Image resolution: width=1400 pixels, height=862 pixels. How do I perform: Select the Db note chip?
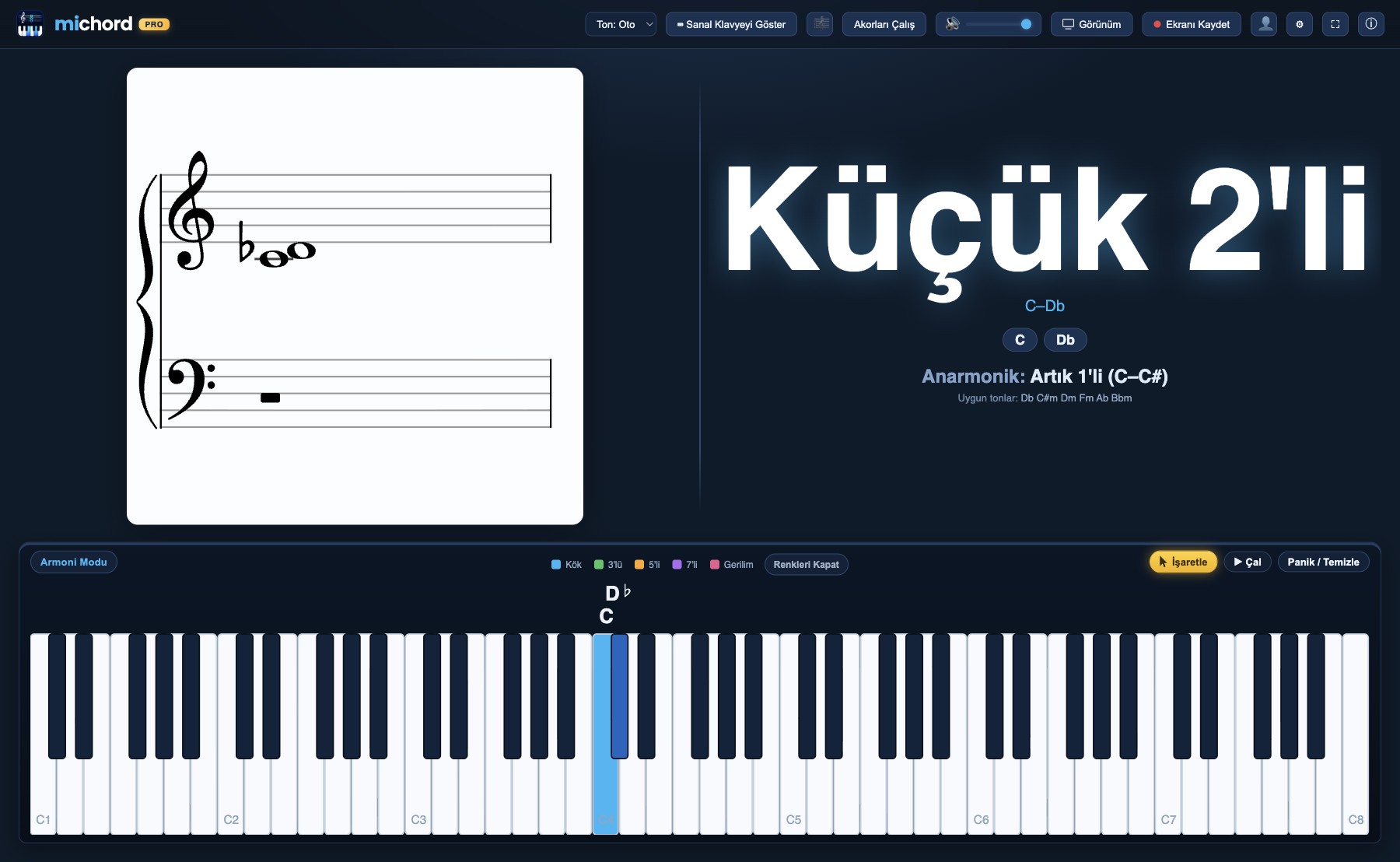click(x=1066, y=340)
